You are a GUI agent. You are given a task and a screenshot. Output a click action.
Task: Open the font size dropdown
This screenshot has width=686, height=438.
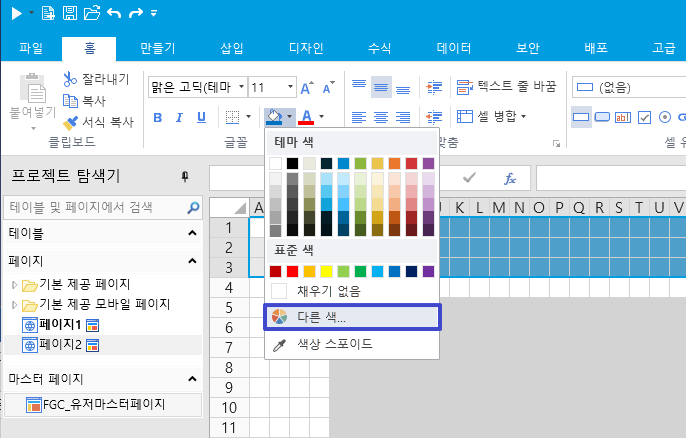coord(287,88)
